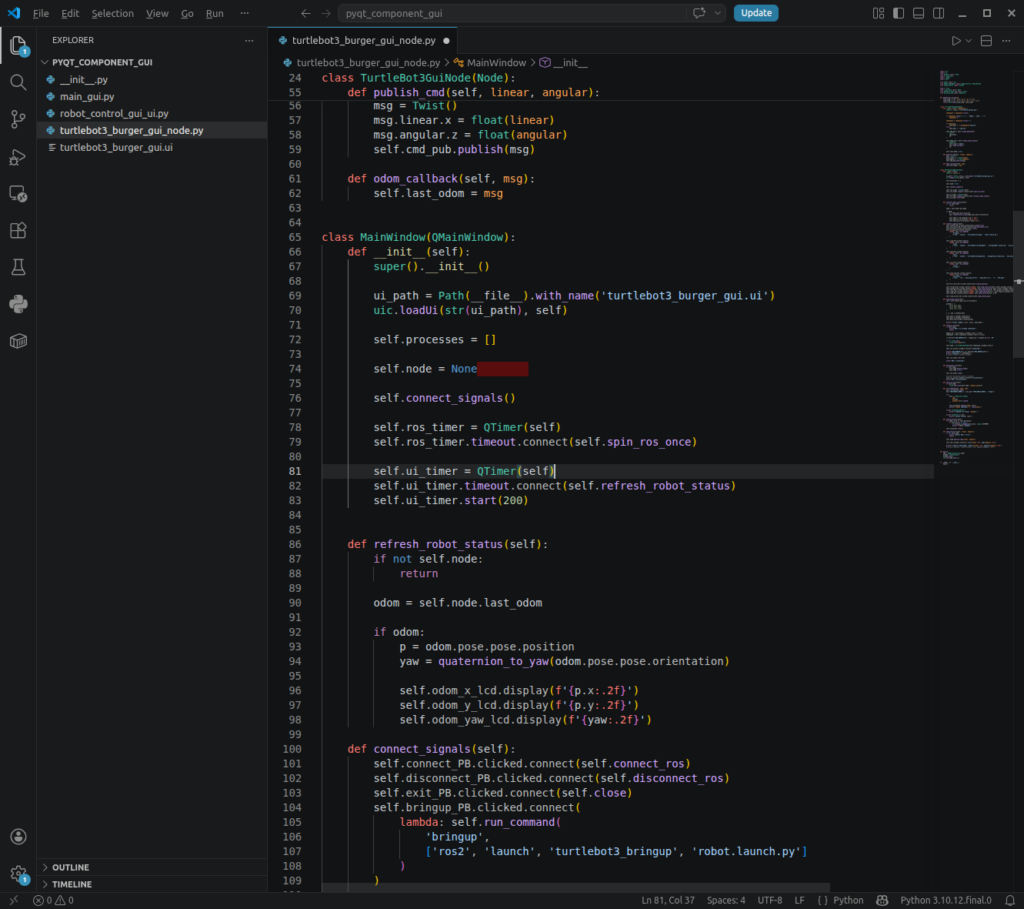Select the turtlebot3_burger_gui_node.py editor tab
The width and height of the screenshot is (1024, 909).
pos(362,40)
